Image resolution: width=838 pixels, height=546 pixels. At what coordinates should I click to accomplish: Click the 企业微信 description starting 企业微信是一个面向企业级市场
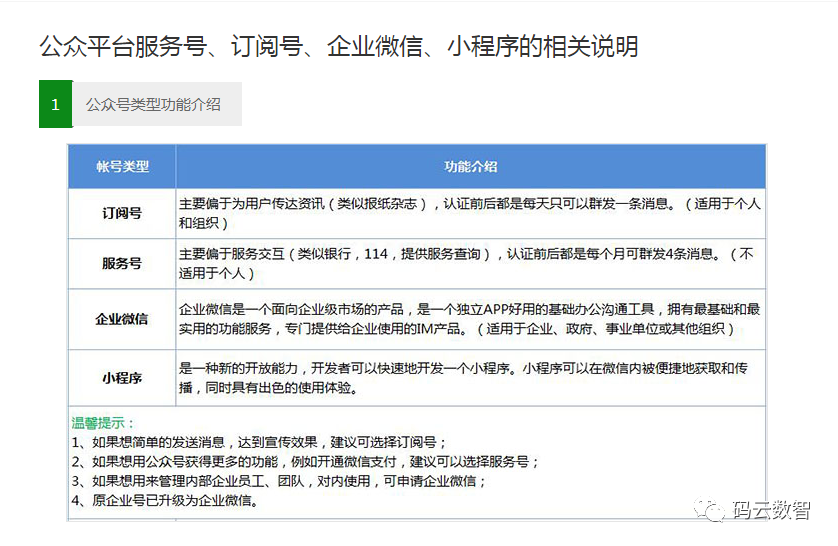pyautogui.click(x=470, y=319)
